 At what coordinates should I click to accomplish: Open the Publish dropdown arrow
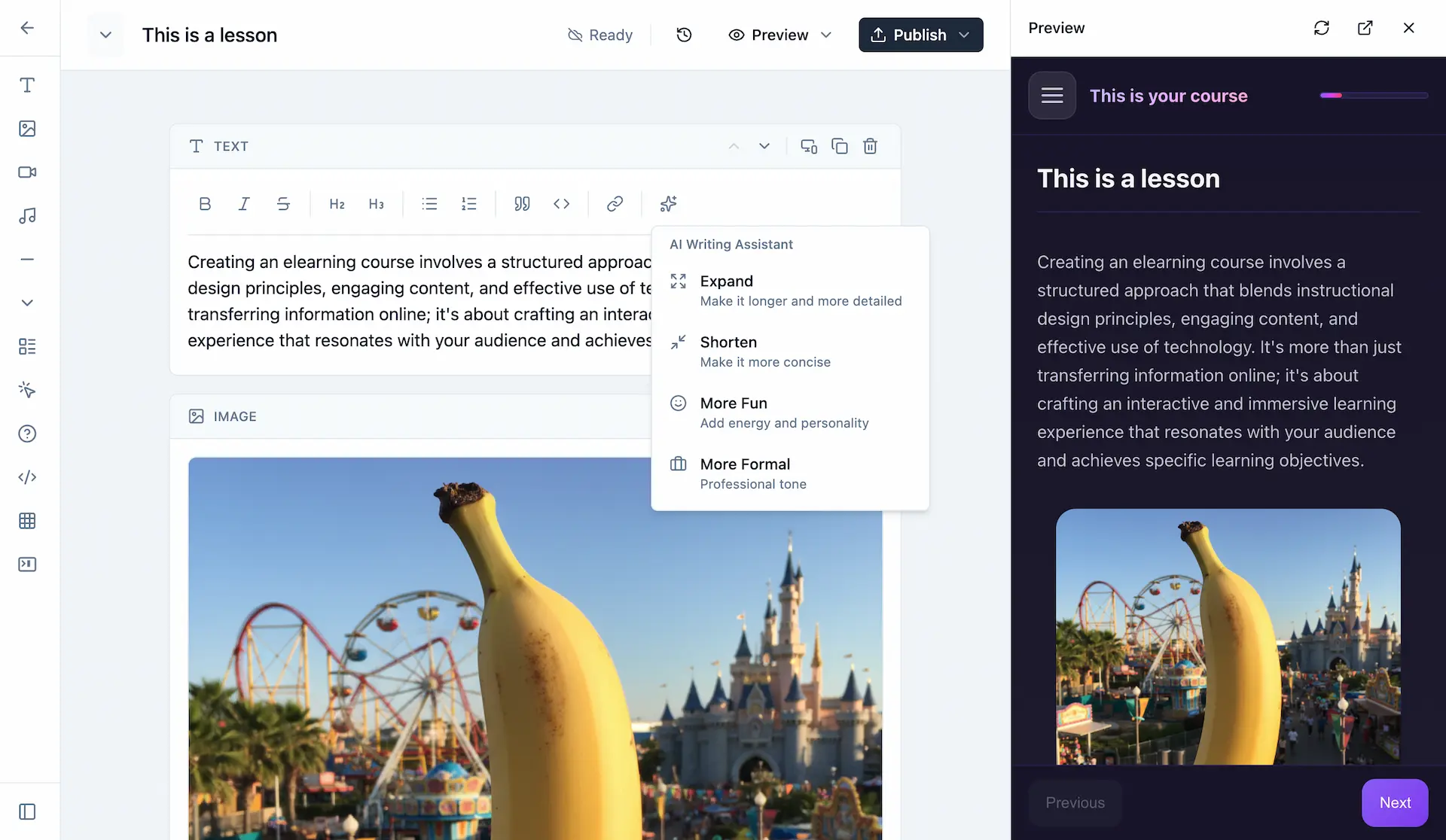[x=965, y=35]
